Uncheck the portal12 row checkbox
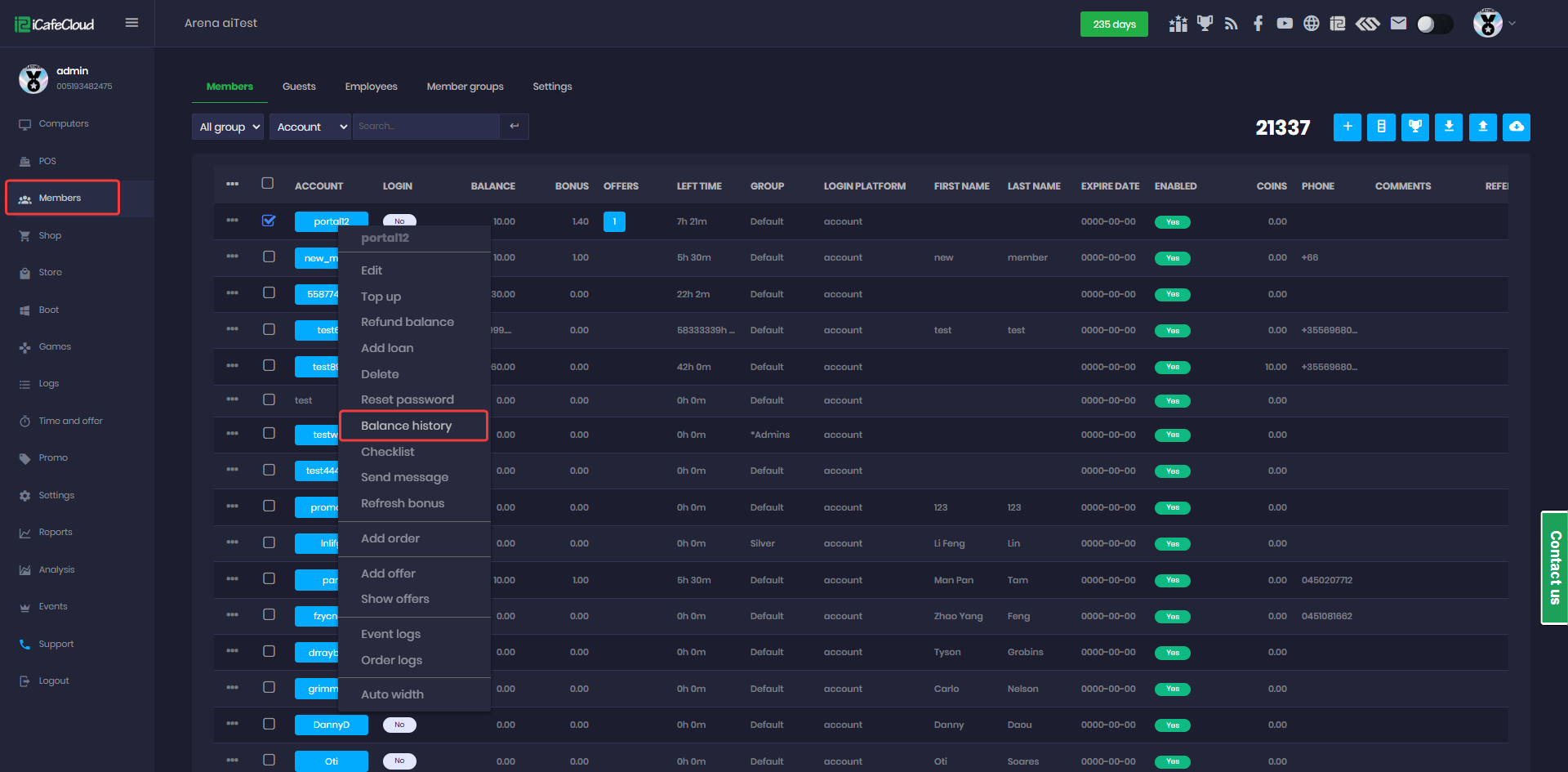 [x=269, y=221]
